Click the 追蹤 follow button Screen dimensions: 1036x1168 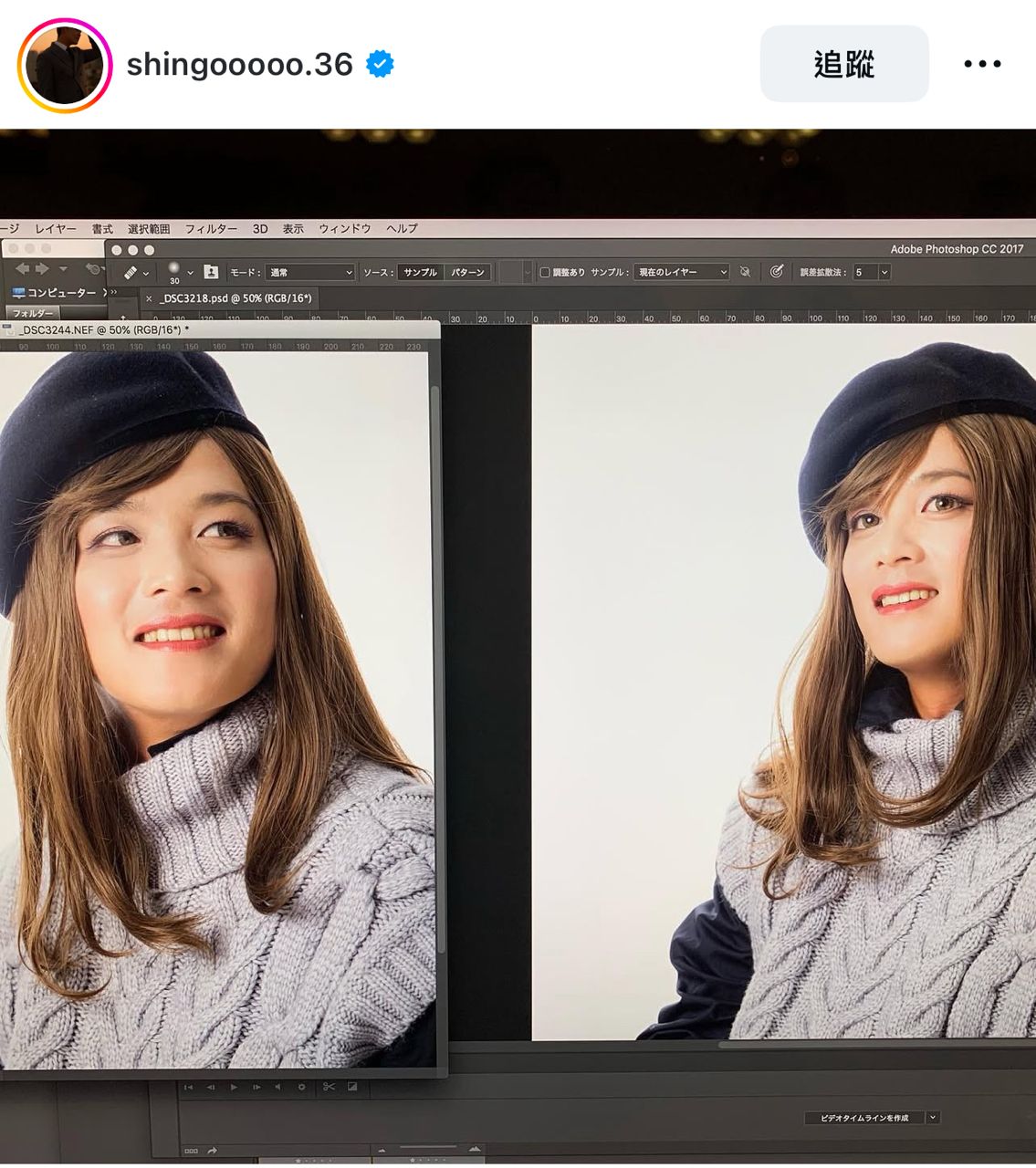click(x=844, y=64)
